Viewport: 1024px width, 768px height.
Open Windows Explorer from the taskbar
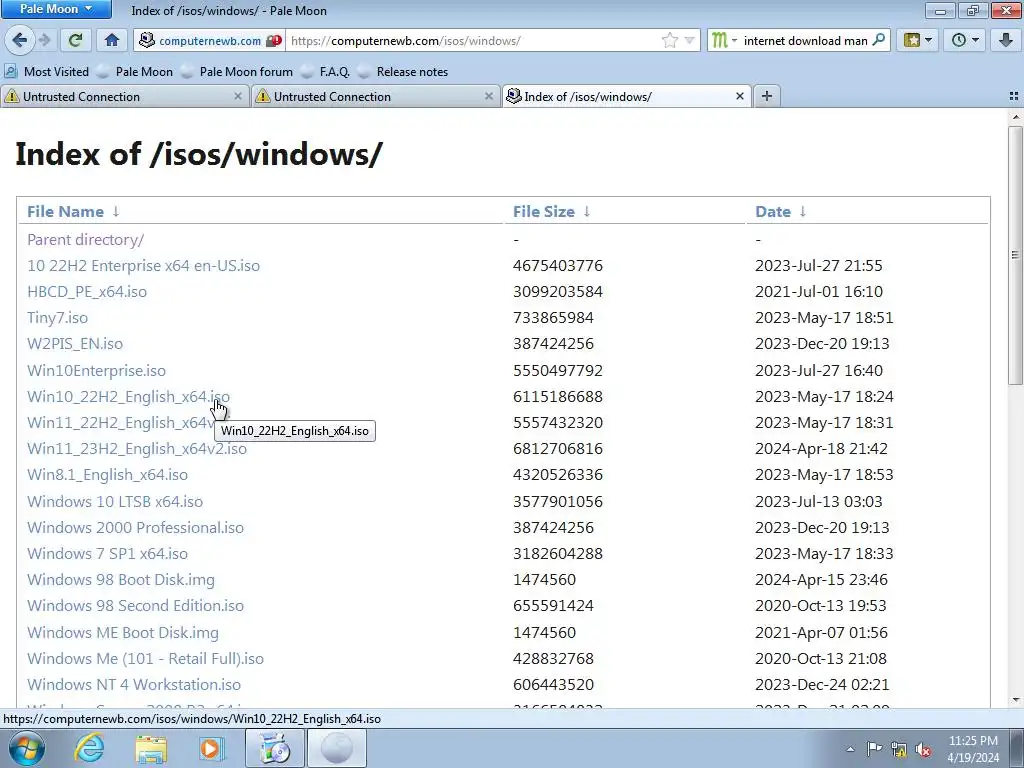tap(152, 748)
